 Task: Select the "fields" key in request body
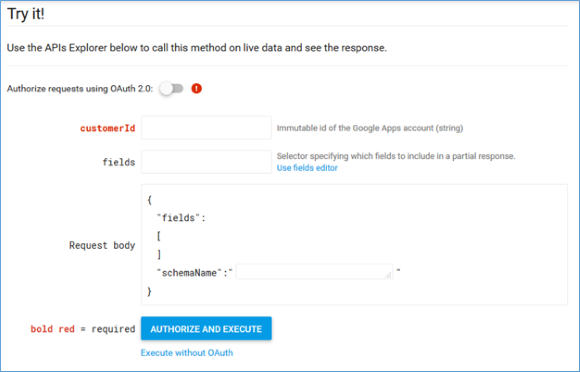click(x=178, y=218)
